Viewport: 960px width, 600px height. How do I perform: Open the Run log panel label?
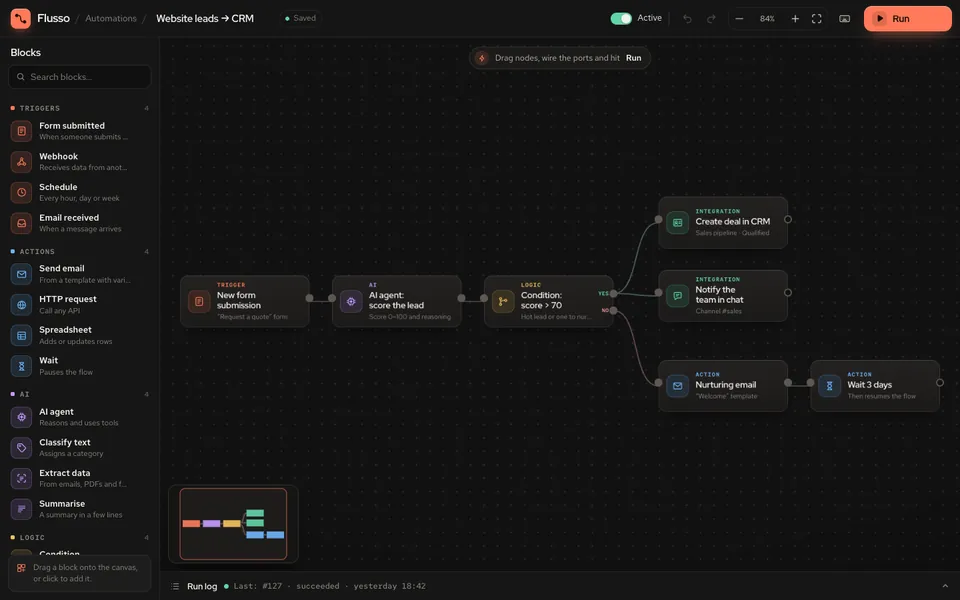click(x=202, y=586)
